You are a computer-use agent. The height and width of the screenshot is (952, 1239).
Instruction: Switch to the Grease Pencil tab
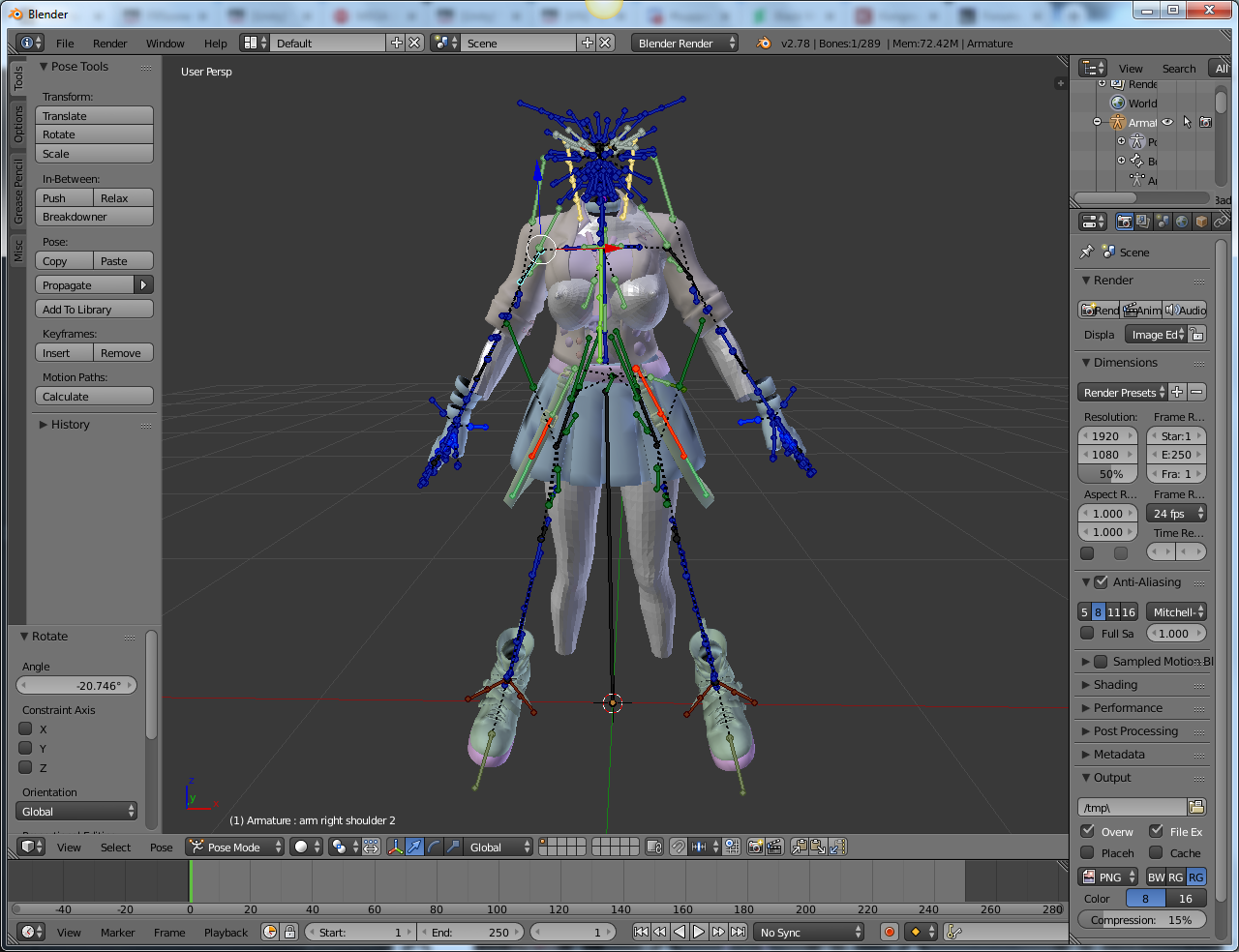(18, 192)
